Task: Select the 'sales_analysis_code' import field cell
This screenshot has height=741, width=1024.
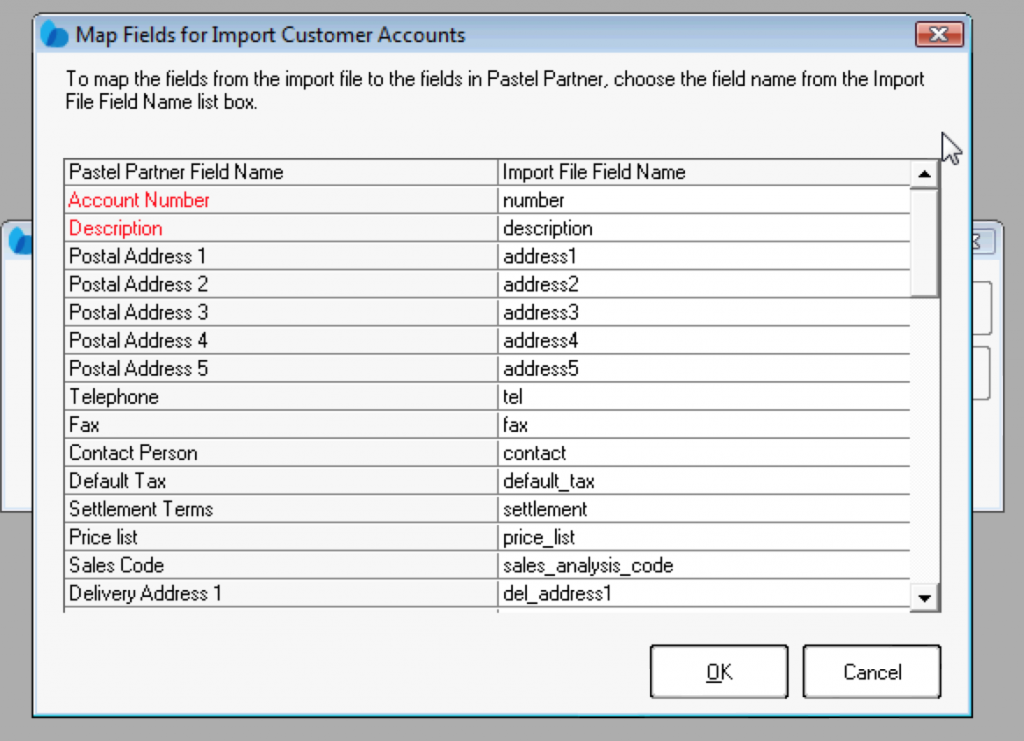Action: [704, 565]
